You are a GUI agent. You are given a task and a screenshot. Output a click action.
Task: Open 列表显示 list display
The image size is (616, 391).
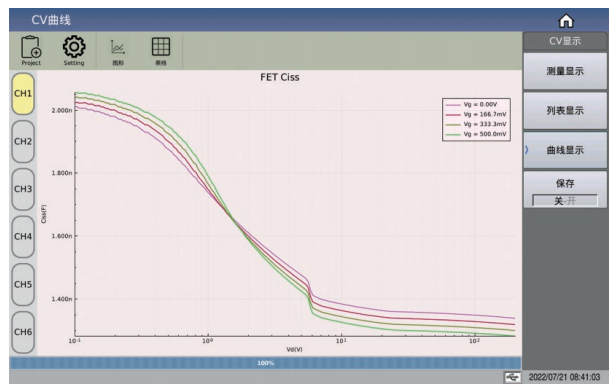(x=565, y=111)
